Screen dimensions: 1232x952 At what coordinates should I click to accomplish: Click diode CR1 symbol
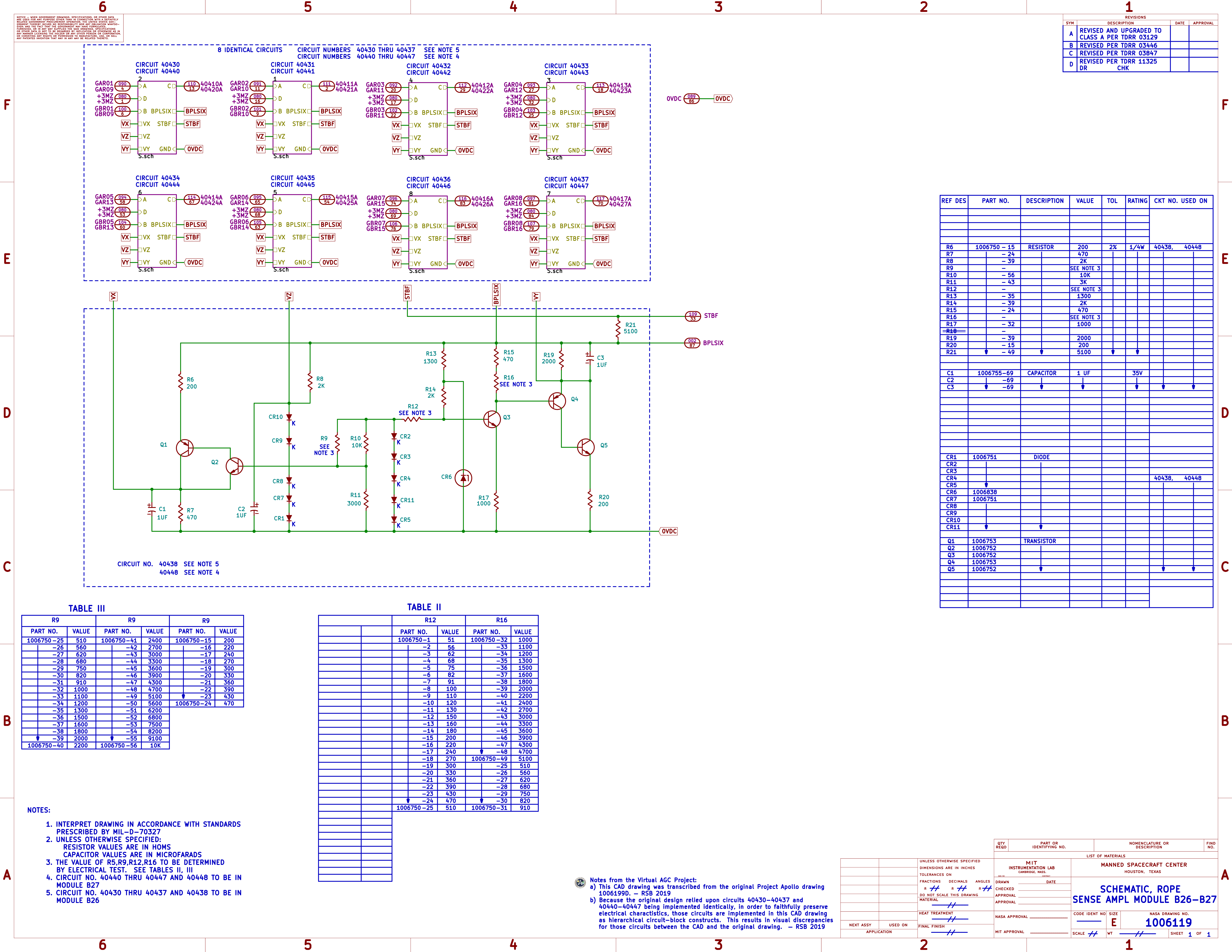289,518
